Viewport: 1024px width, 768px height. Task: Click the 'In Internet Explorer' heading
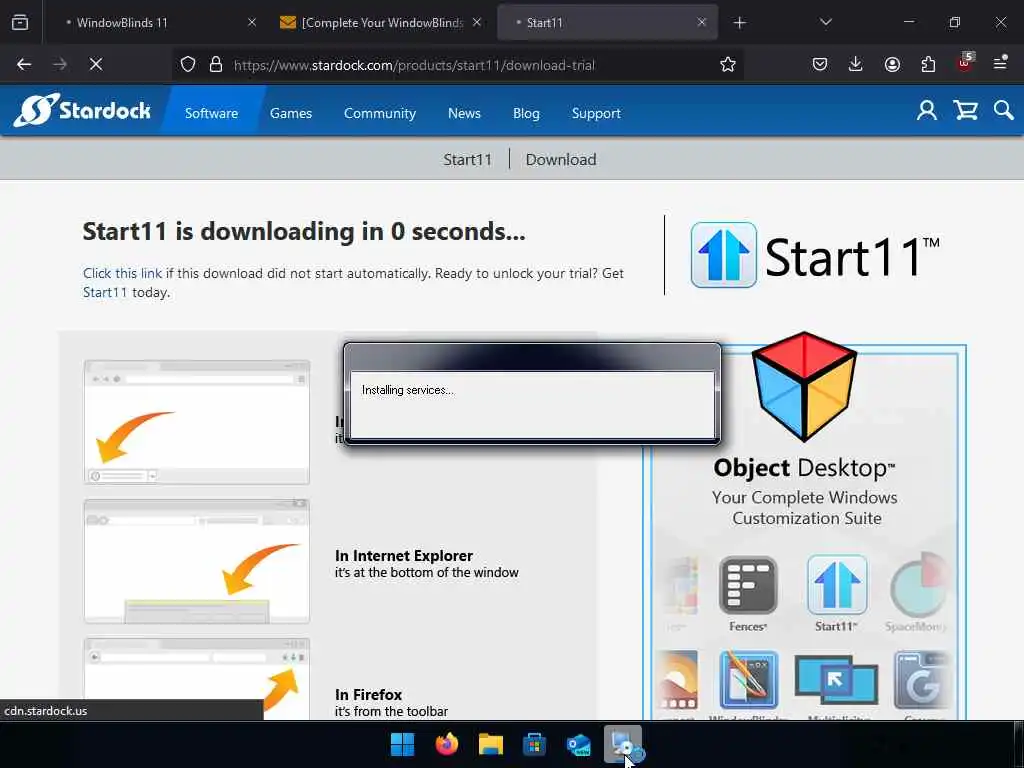404,556
